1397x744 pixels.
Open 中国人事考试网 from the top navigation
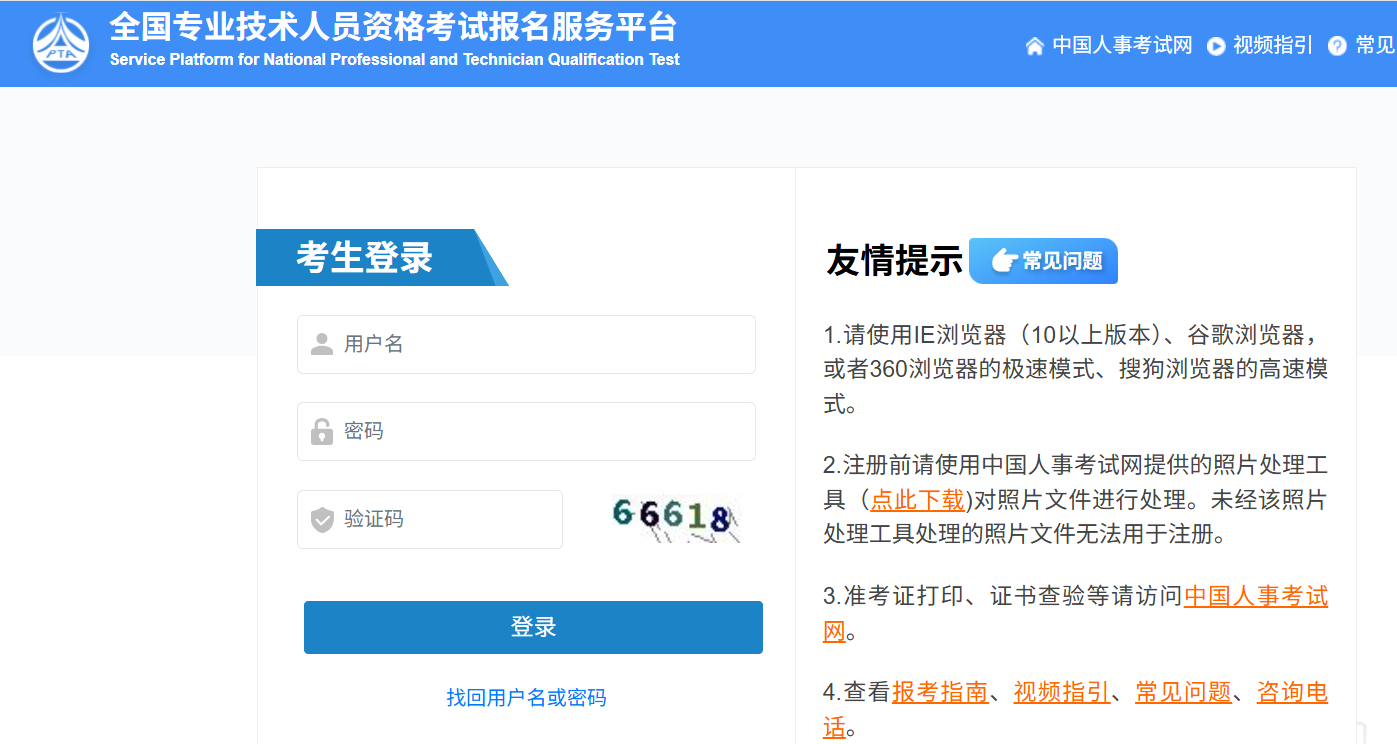1122,45
